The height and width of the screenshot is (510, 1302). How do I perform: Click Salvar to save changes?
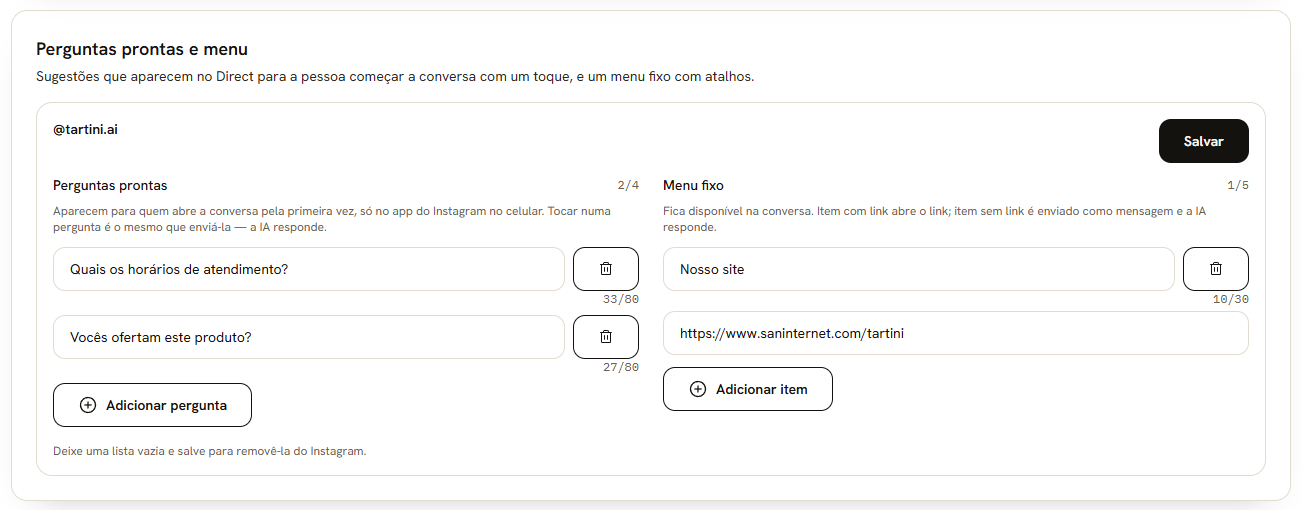tap(1203, 141)
